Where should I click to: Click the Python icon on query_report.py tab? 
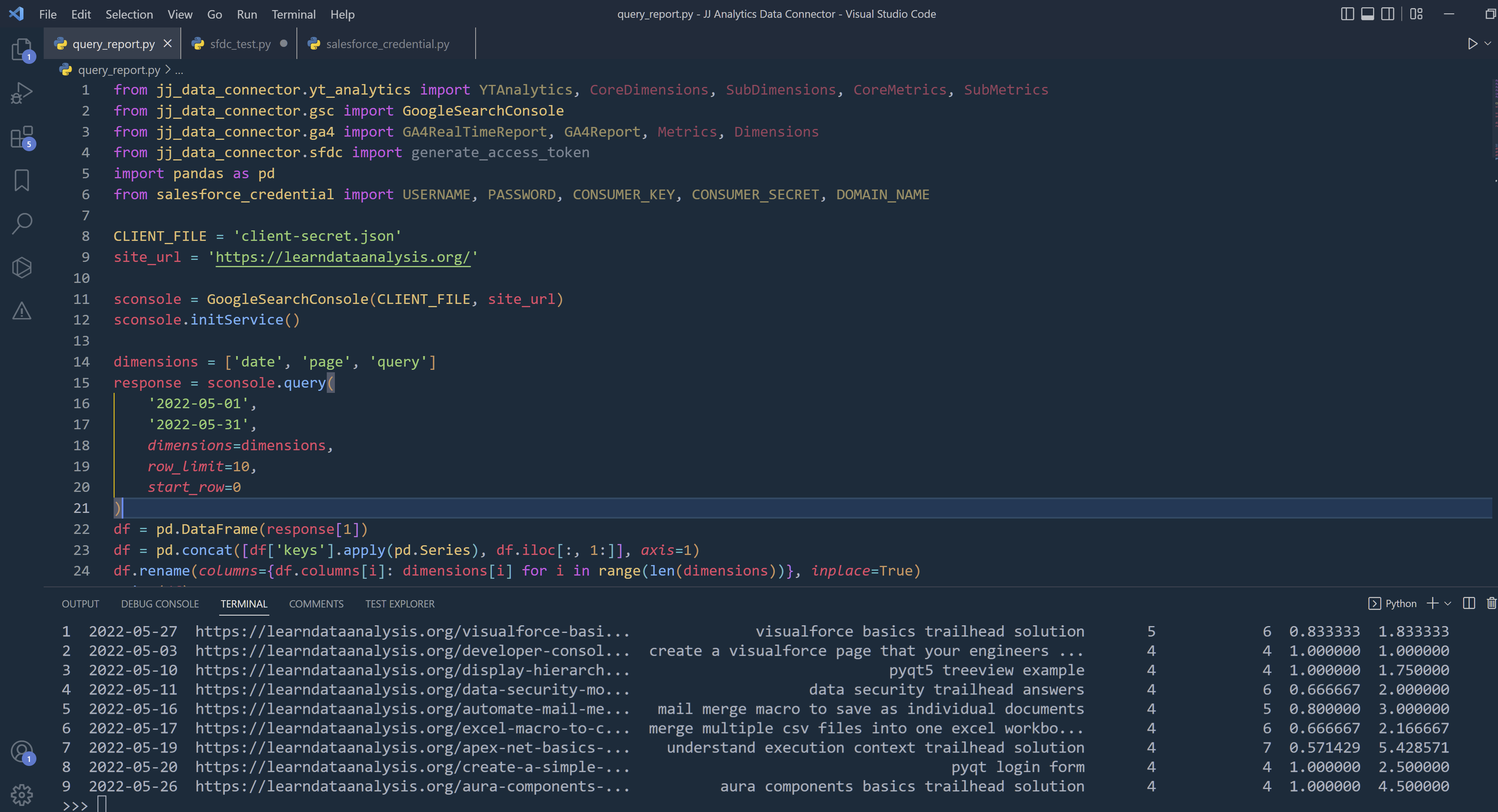pyautogui.click(x=61, y=44)
